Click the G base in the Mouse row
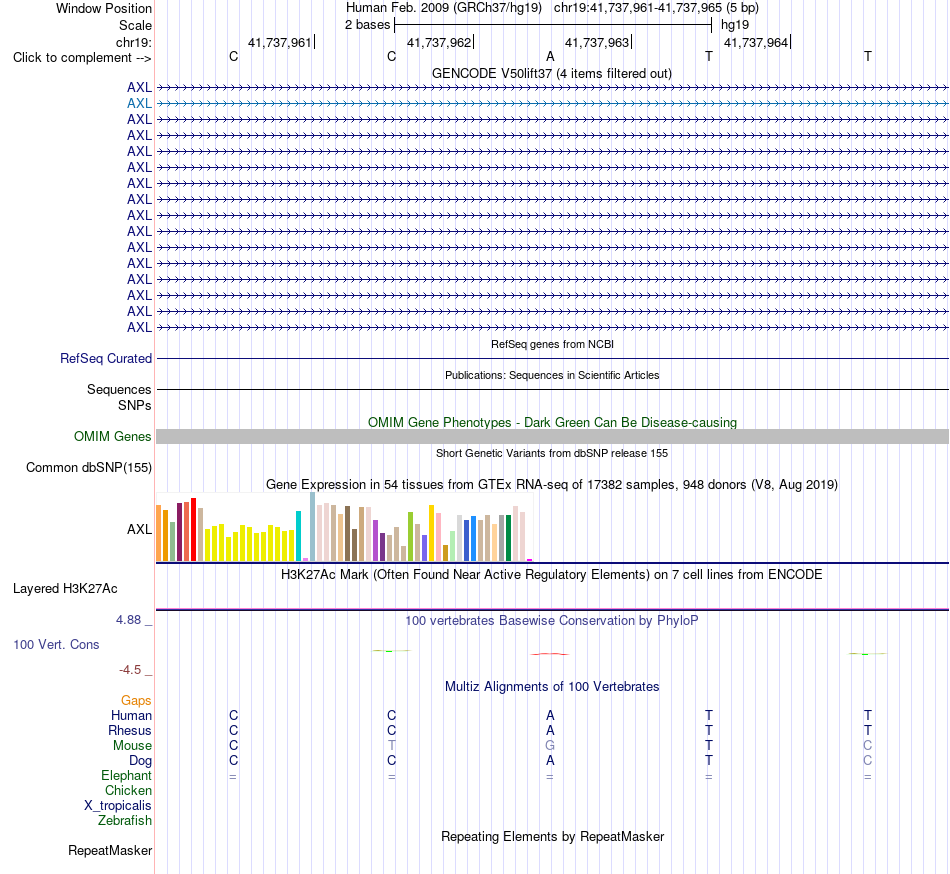 point(550,746)
